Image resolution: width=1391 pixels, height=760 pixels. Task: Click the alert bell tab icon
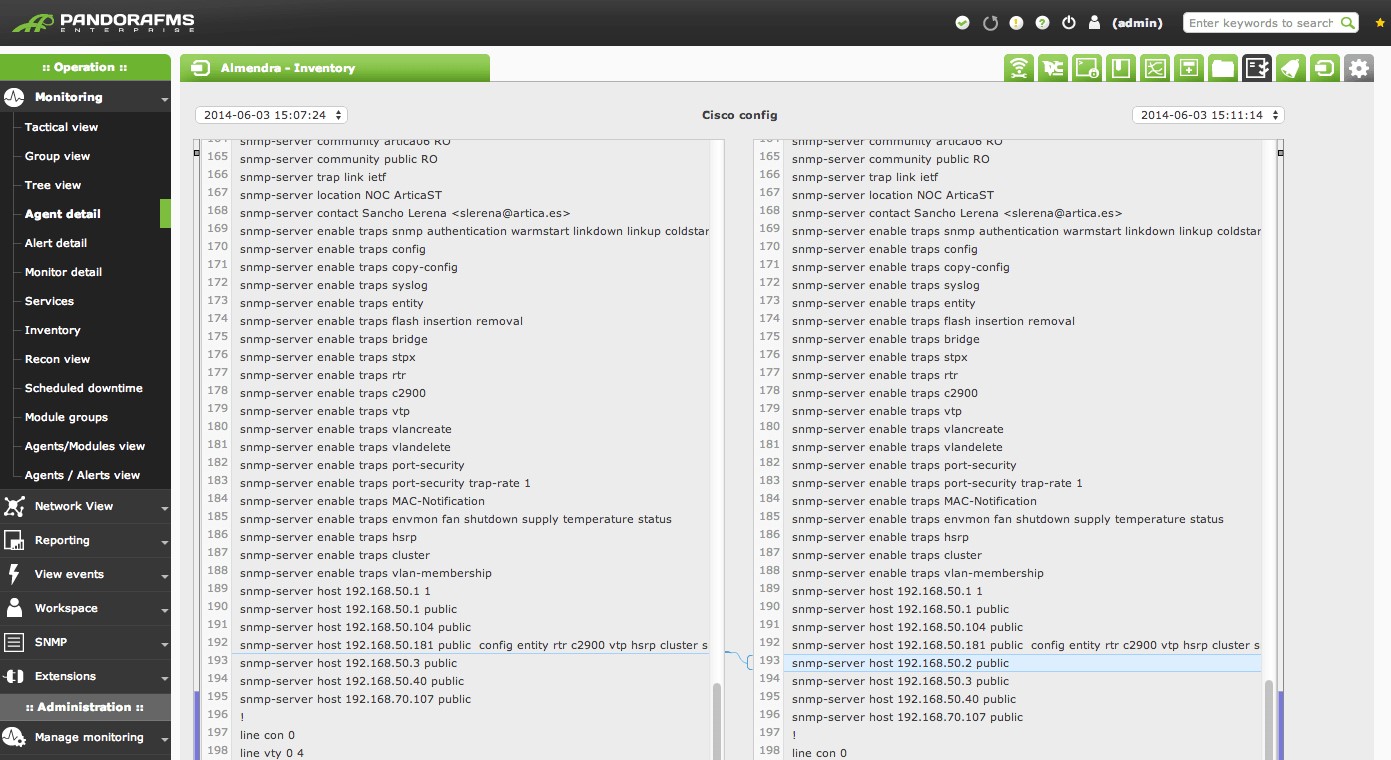click(1290, 68)
